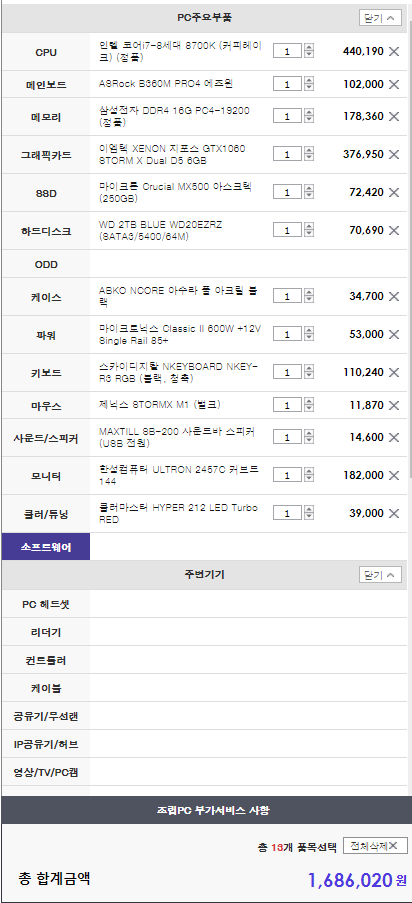Viewport: 412px width, 903px height.
Task: Choose the PC 헤드셋 category
Action: [46, 604]
